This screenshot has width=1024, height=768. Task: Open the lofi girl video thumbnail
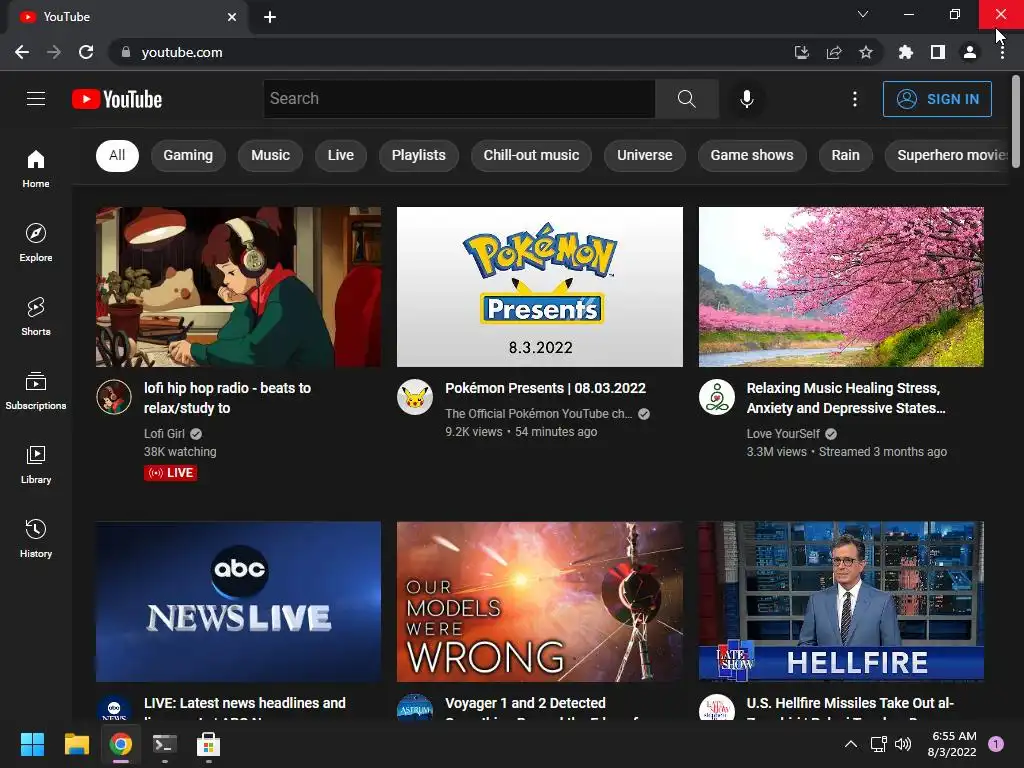coord(238,287)
